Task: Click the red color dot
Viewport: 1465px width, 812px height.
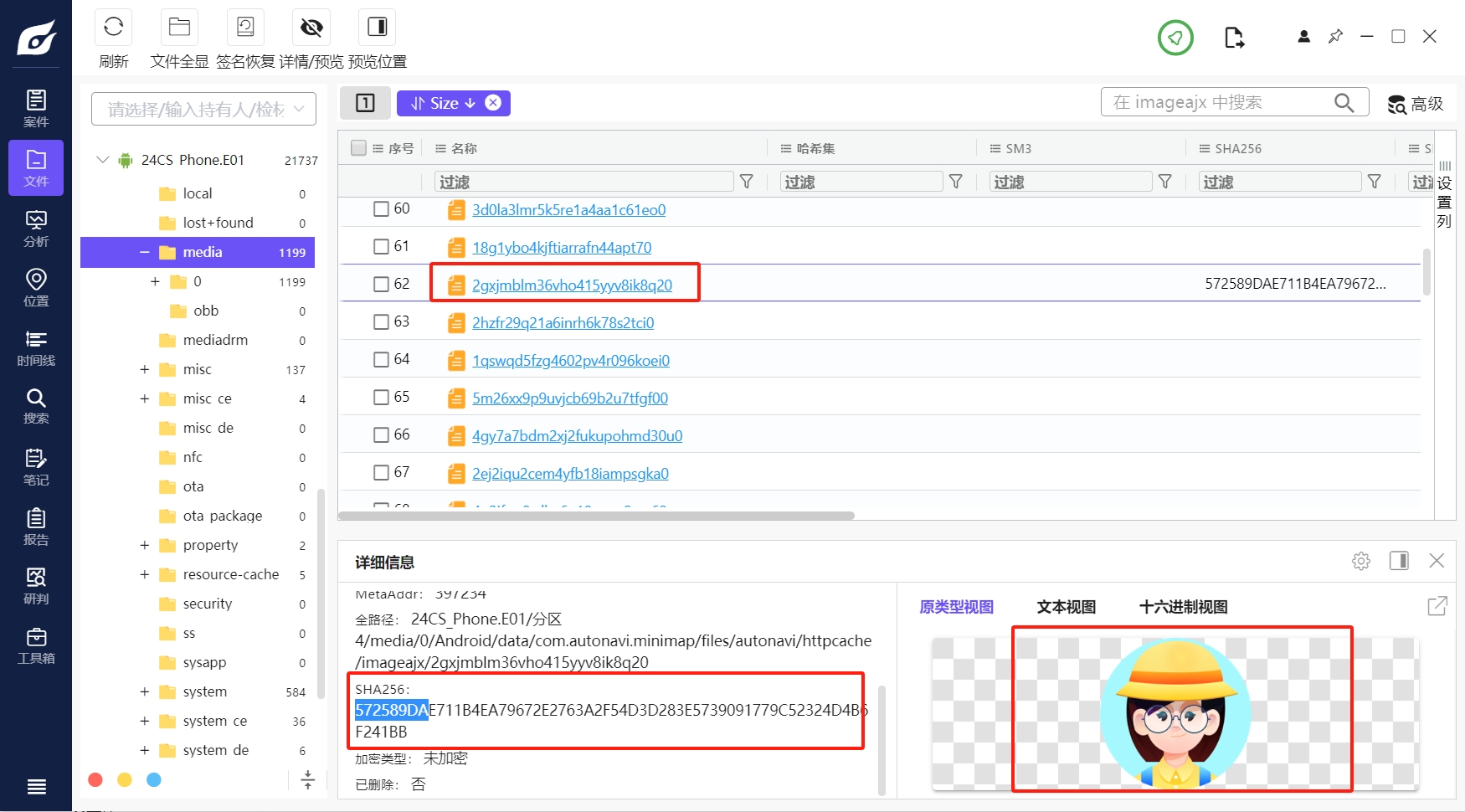Action: (95, 779)
